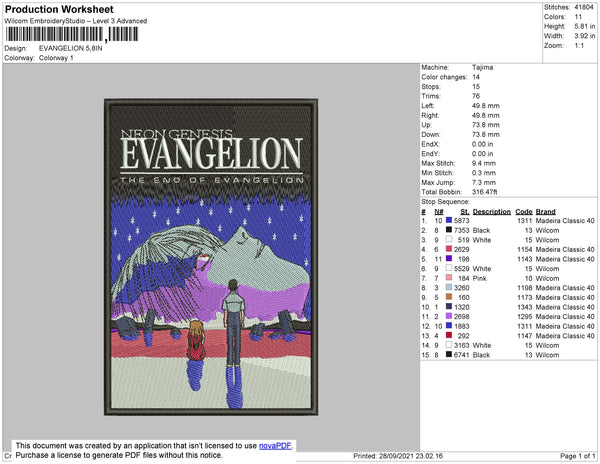600x464 pixels.
Task: Click the Max Stitch value 9.4 mm
Action: coord(484,163)
